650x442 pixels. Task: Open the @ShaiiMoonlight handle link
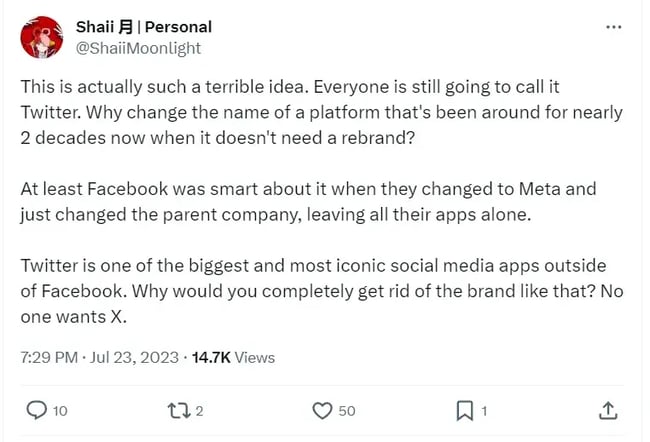[138, 47]
